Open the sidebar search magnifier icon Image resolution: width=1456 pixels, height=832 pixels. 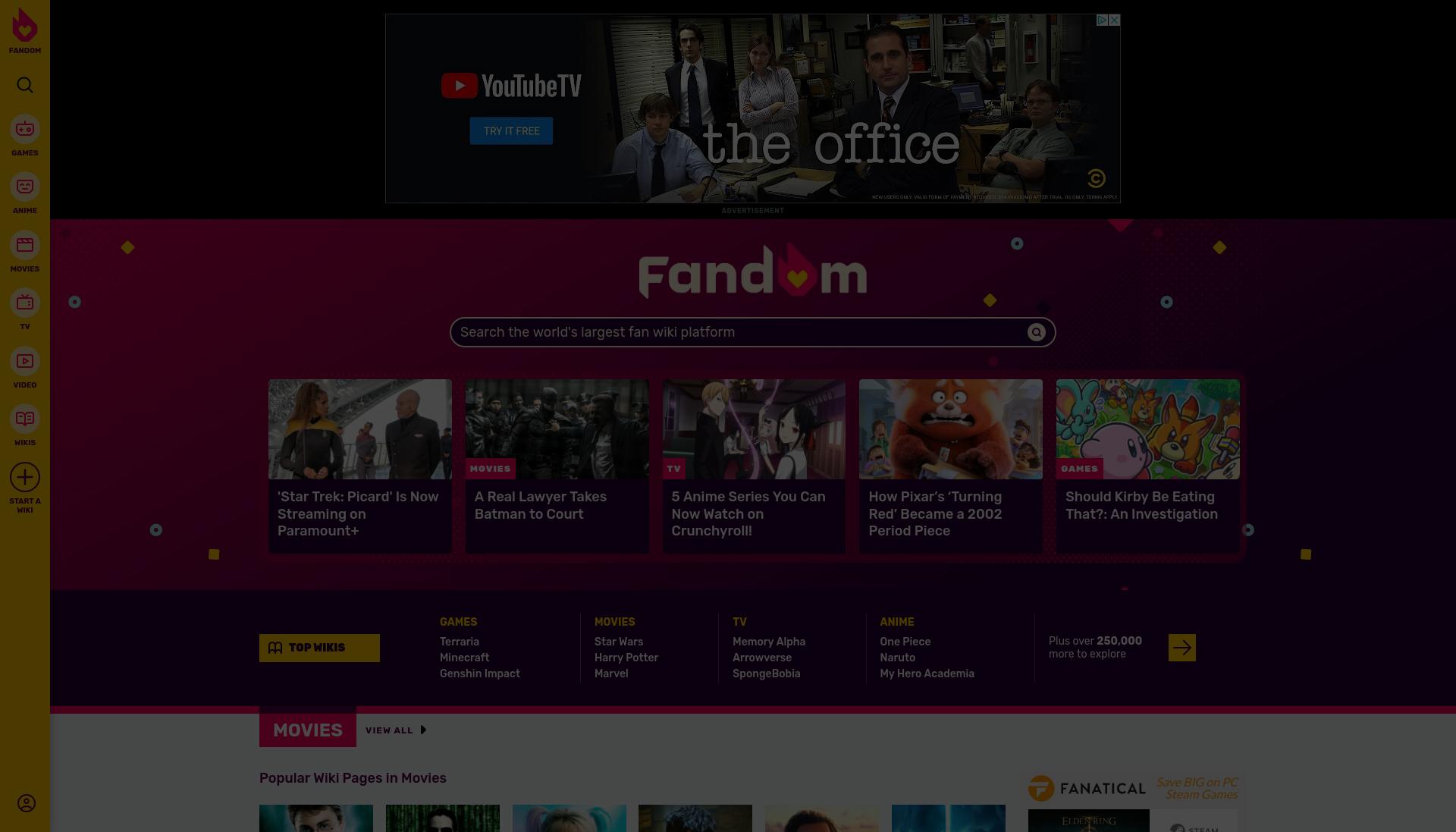coord(25,85)
